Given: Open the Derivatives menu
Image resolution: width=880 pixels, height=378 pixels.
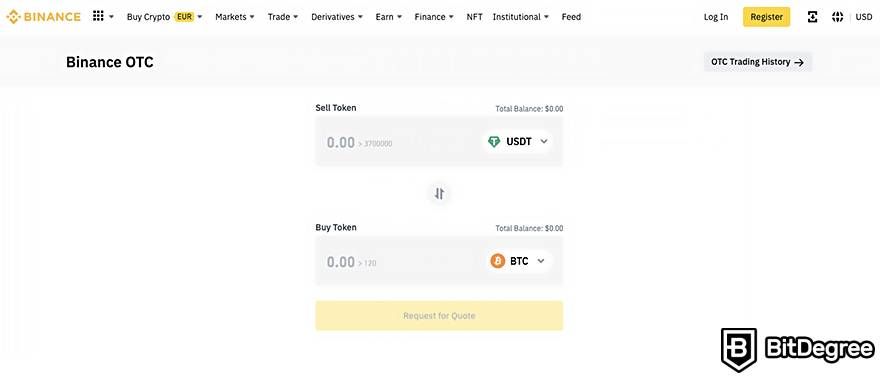Looking at the screenshot, I should click(x=337, y=17).
